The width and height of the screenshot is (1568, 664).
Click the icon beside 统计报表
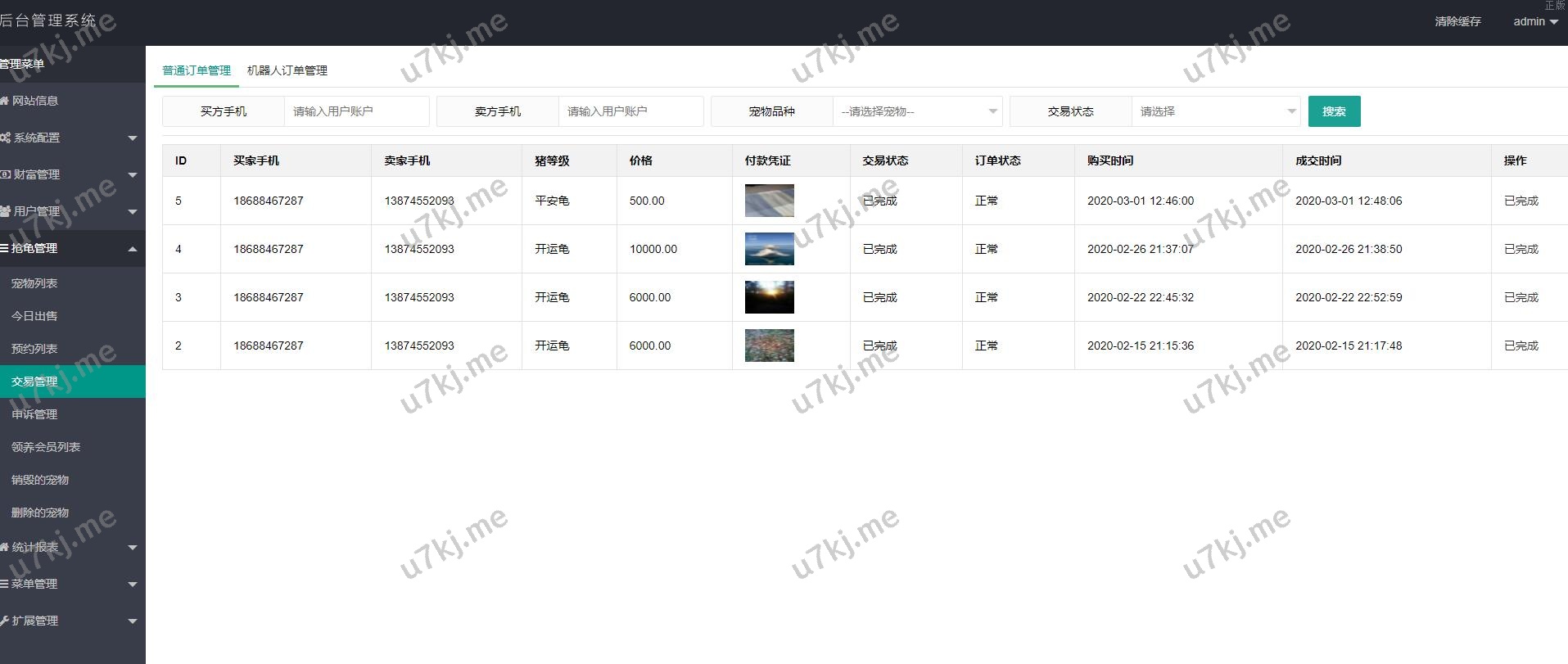(4, 547)
